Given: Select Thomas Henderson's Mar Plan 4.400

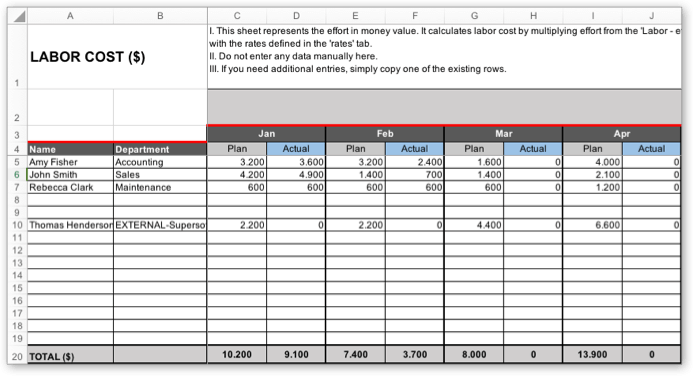Looking at the screenshot, I should click(x=474, y=225).
